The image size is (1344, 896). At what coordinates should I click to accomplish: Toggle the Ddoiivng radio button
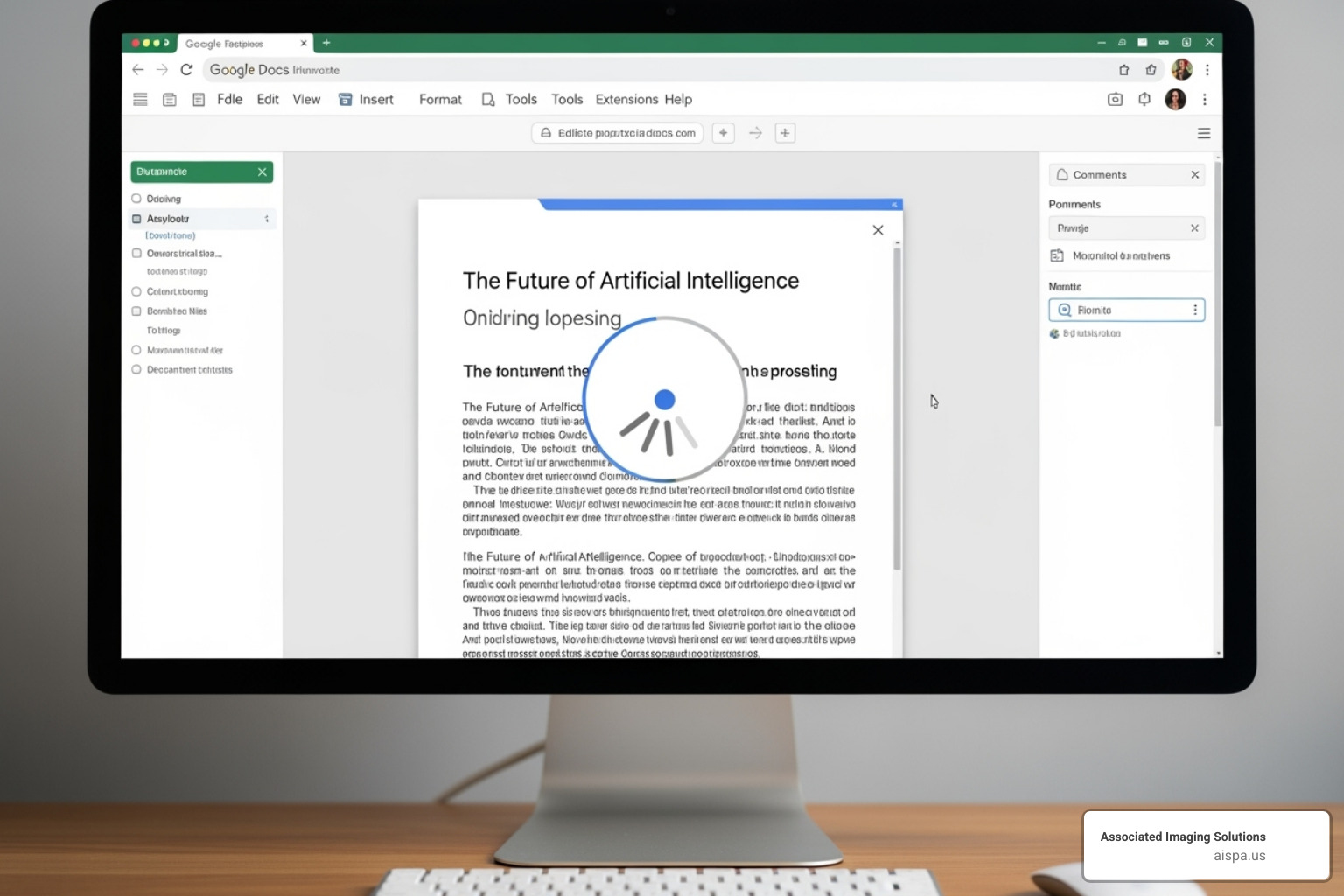(136, 199)
